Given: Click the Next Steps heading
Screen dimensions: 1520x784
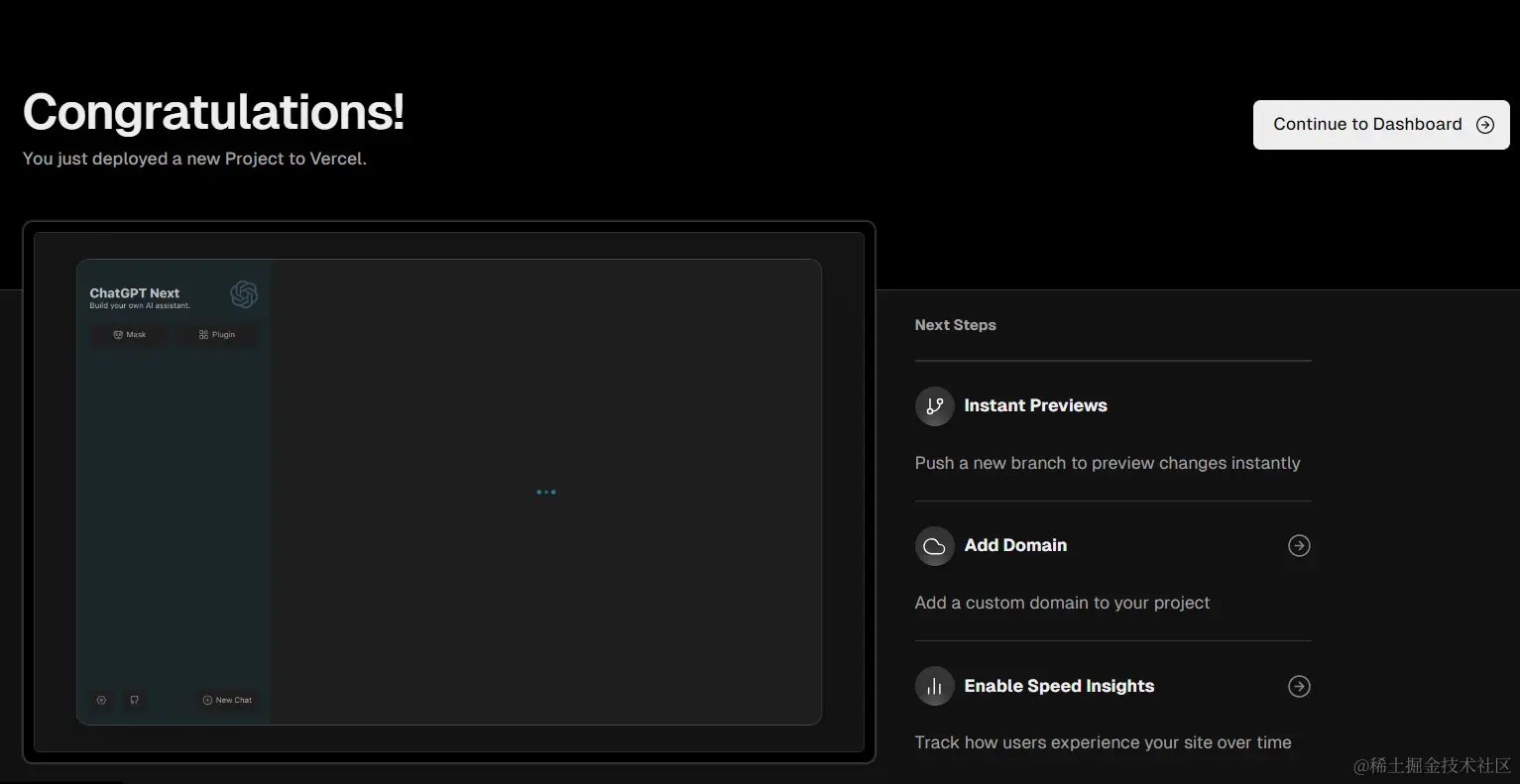Looking at the screenshot, I should tap(955, 325).
